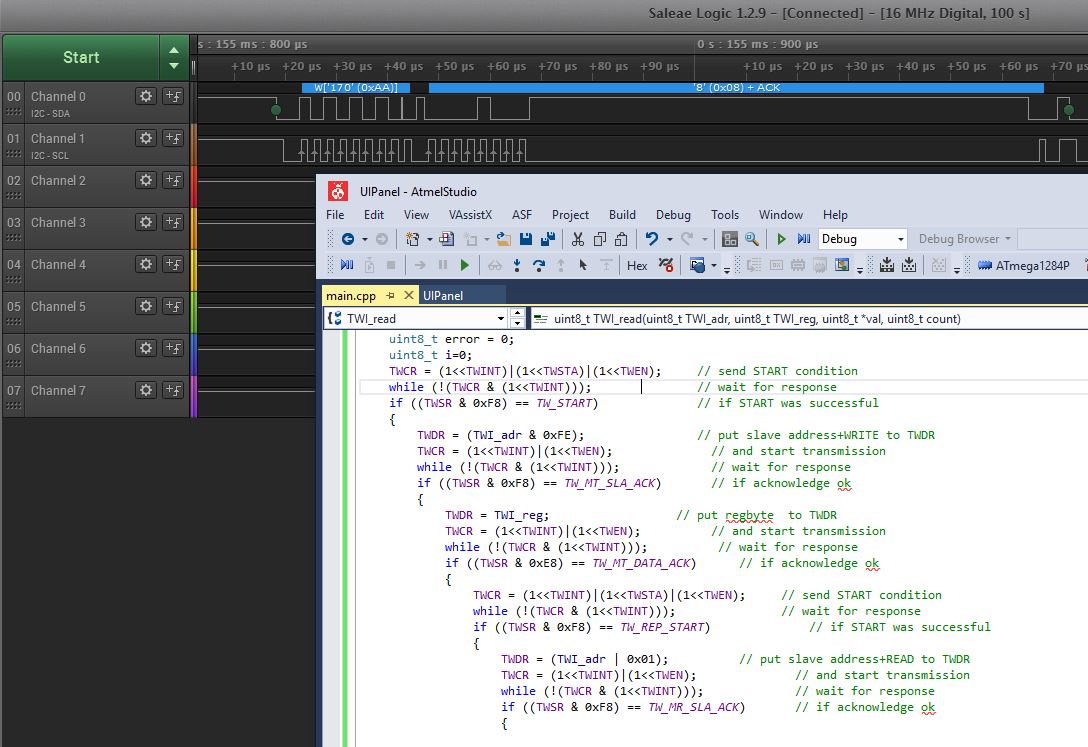Click the Run To Cursor pointer icon
This screenshot has height=747, width=1088.
pos(583,265)
